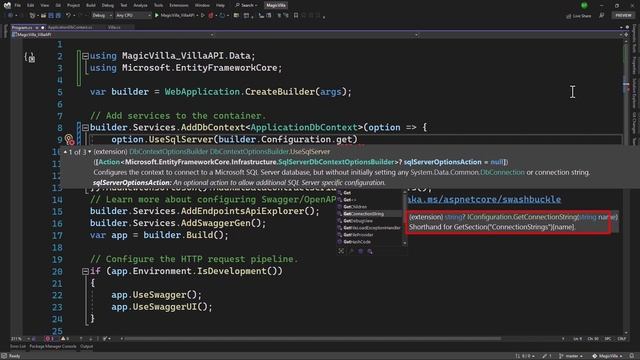The height and width of the screenshot is (360, 640).
Task: Click the split editor icon at top right
Action: pos(626,35)
